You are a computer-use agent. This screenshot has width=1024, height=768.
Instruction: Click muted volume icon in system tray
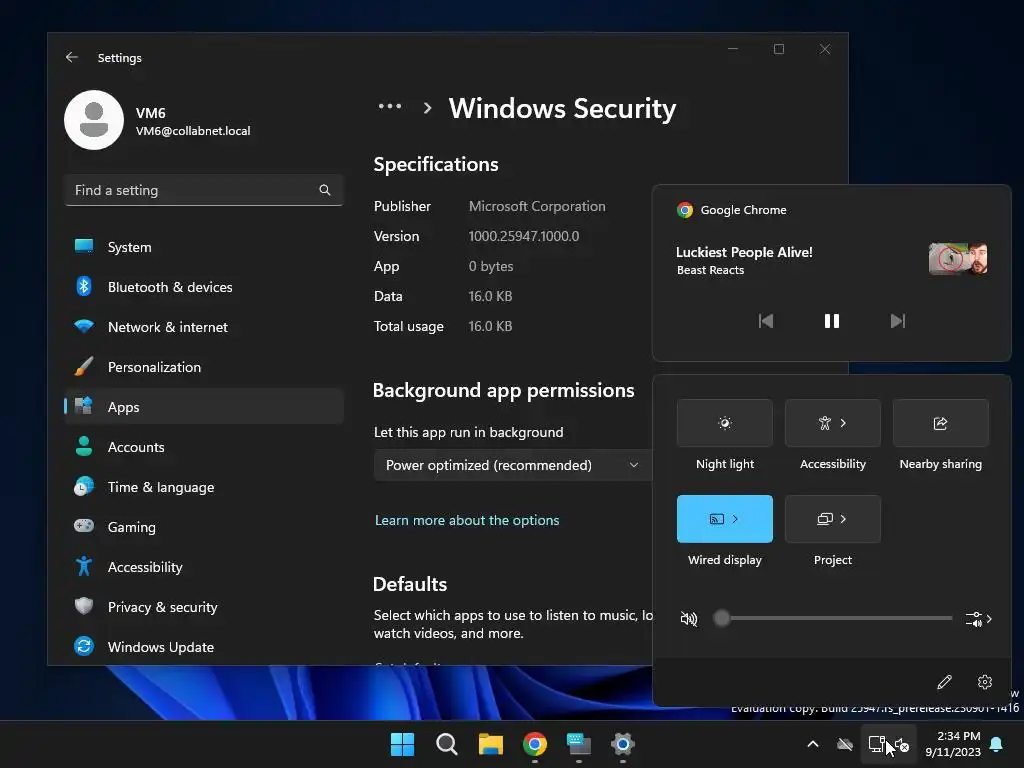(x=902, y=744)
